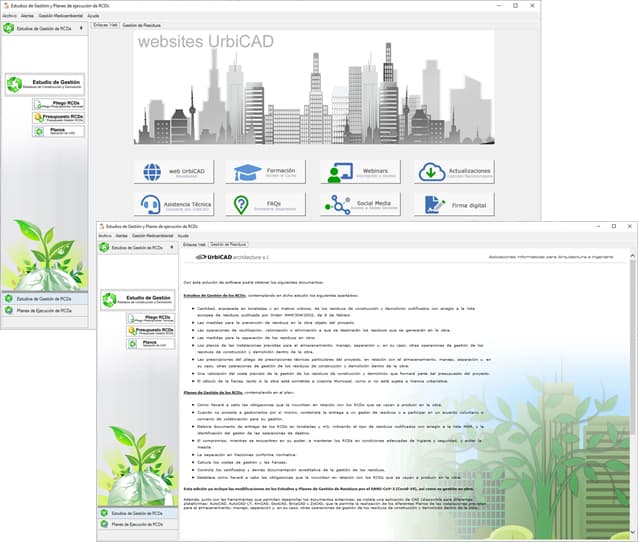Click vertical scrollbar thumb in front window
Screen dimensions: 640x544
pos(633,347)
